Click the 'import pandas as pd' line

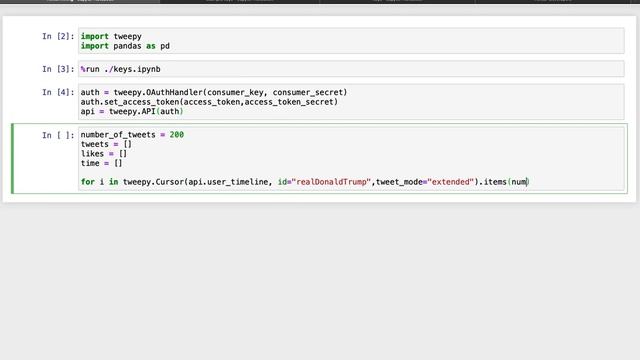pos(125,46)
